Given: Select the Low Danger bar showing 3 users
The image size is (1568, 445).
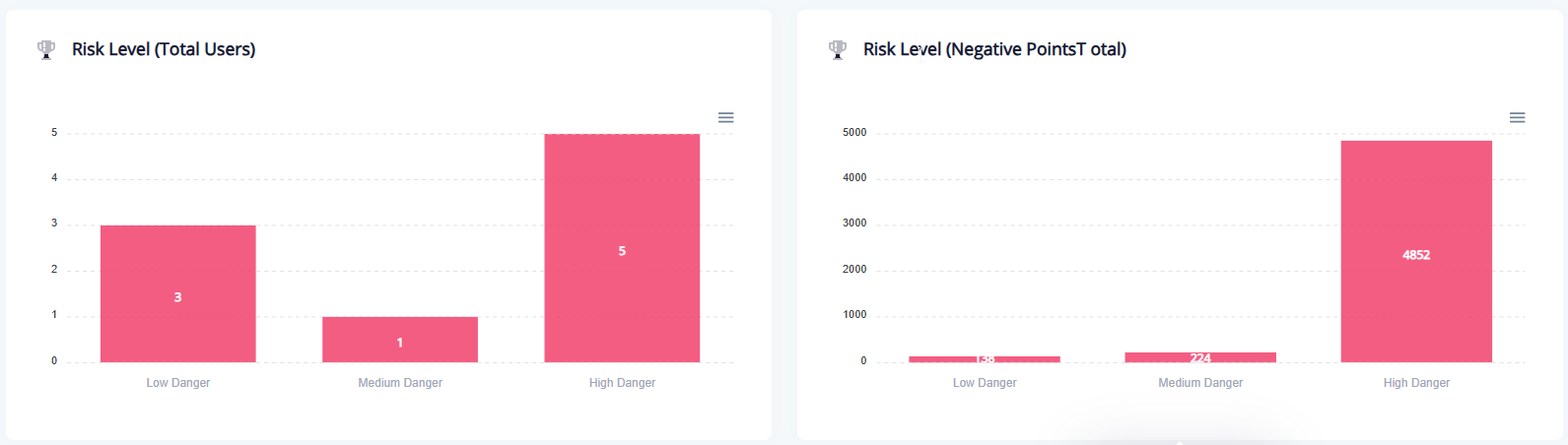Looking at the screenshot, I should pos(178,266).
